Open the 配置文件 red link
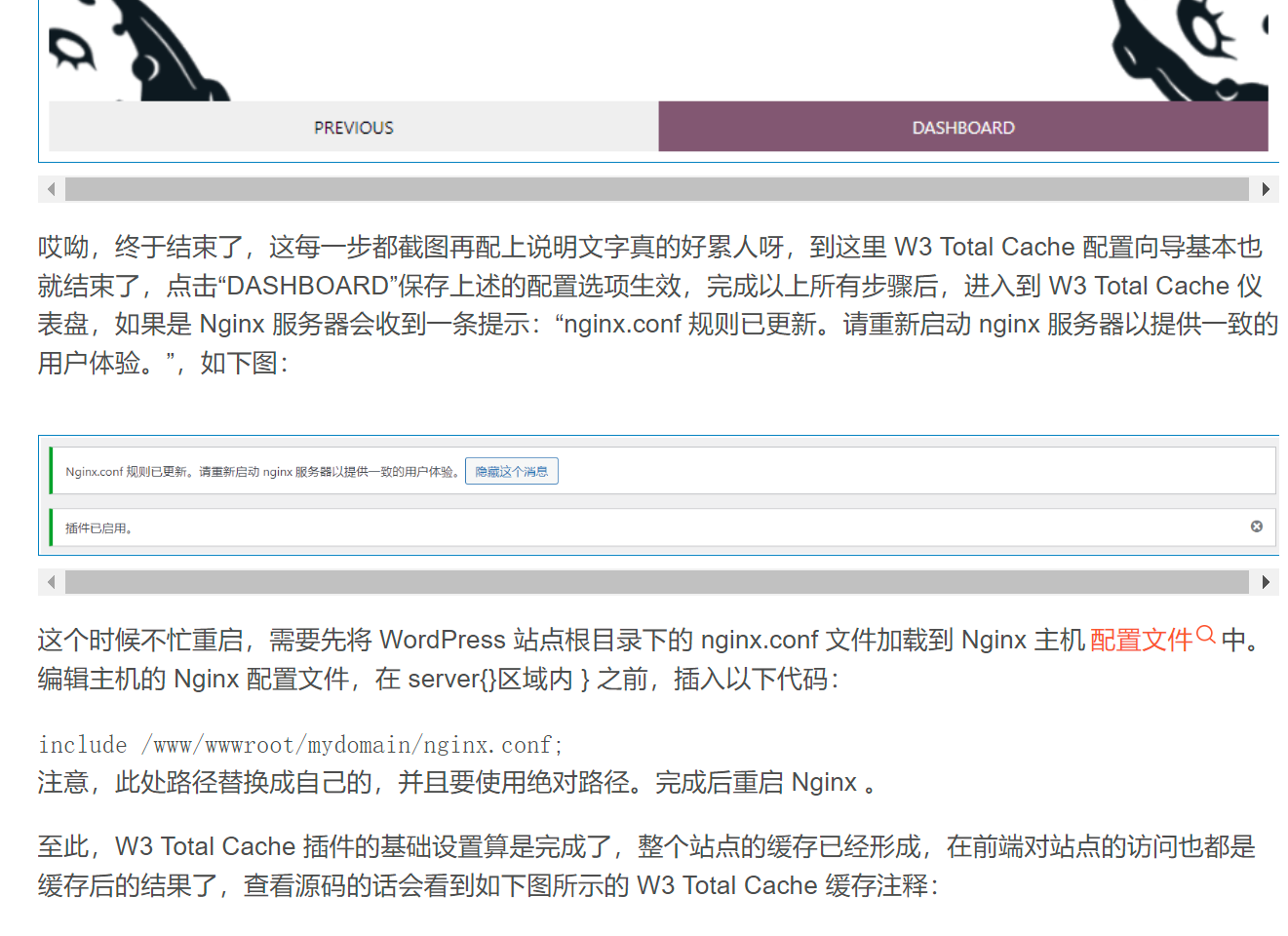 1142,640
